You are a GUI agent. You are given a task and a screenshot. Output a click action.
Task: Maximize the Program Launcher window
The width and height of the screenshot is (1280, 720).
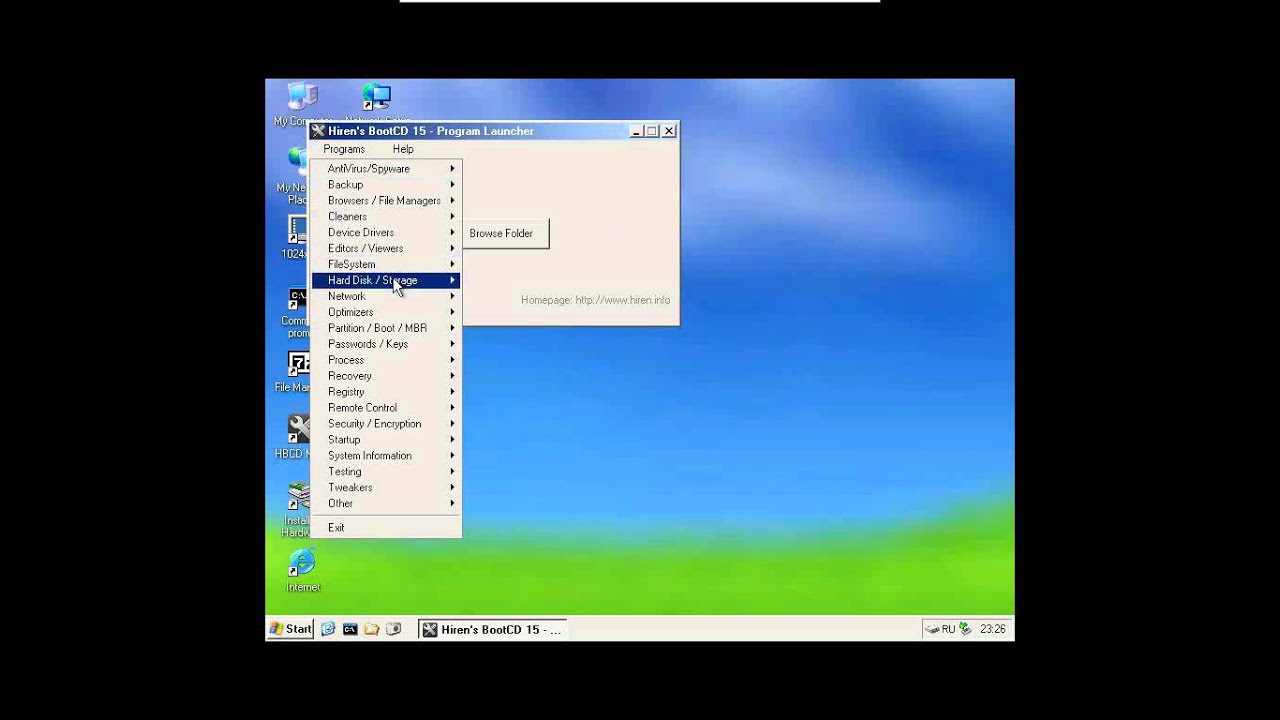[x=652, y=131]
